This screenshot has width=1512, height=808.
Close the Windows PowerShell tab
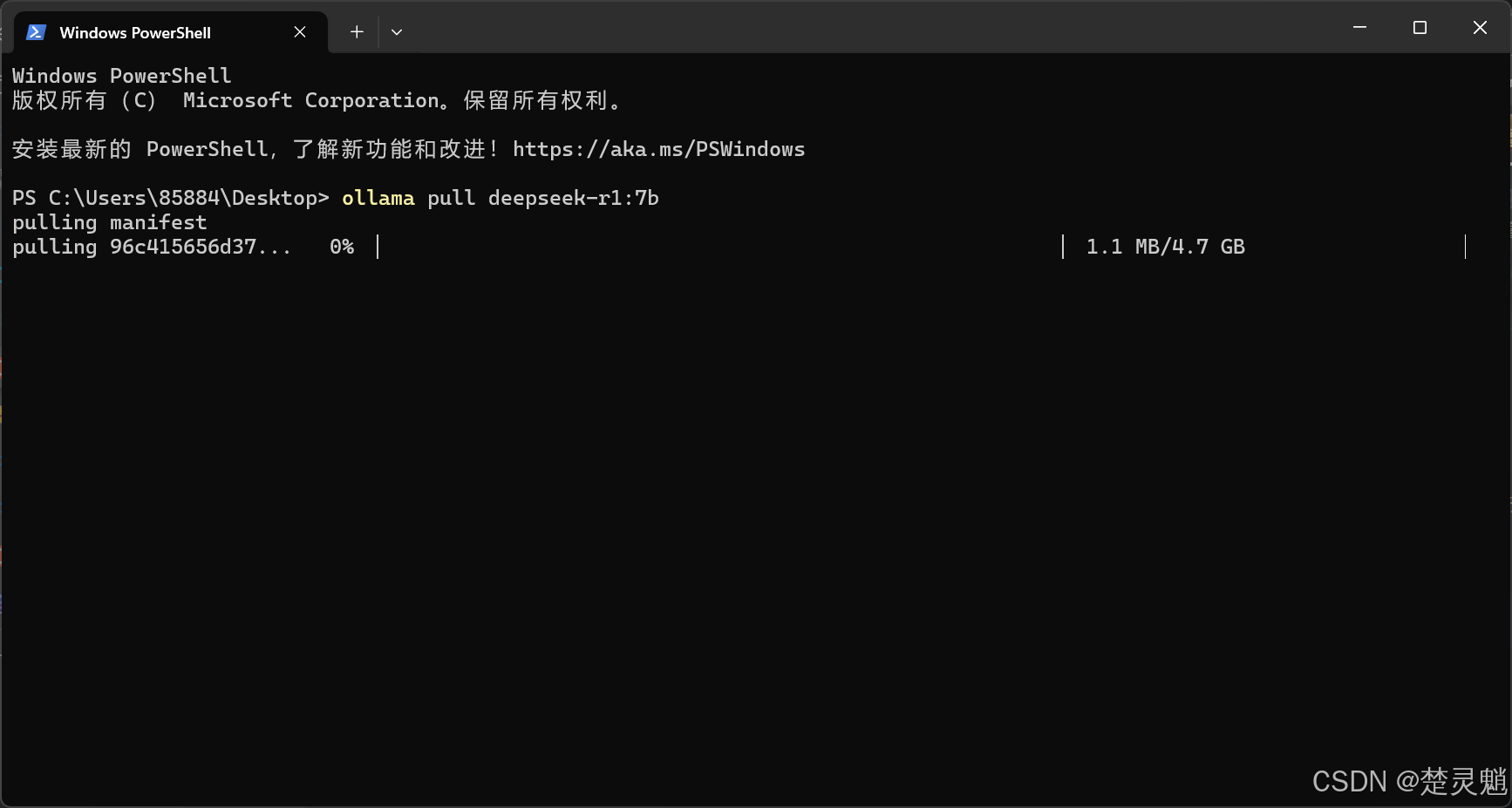pos(300,32)
